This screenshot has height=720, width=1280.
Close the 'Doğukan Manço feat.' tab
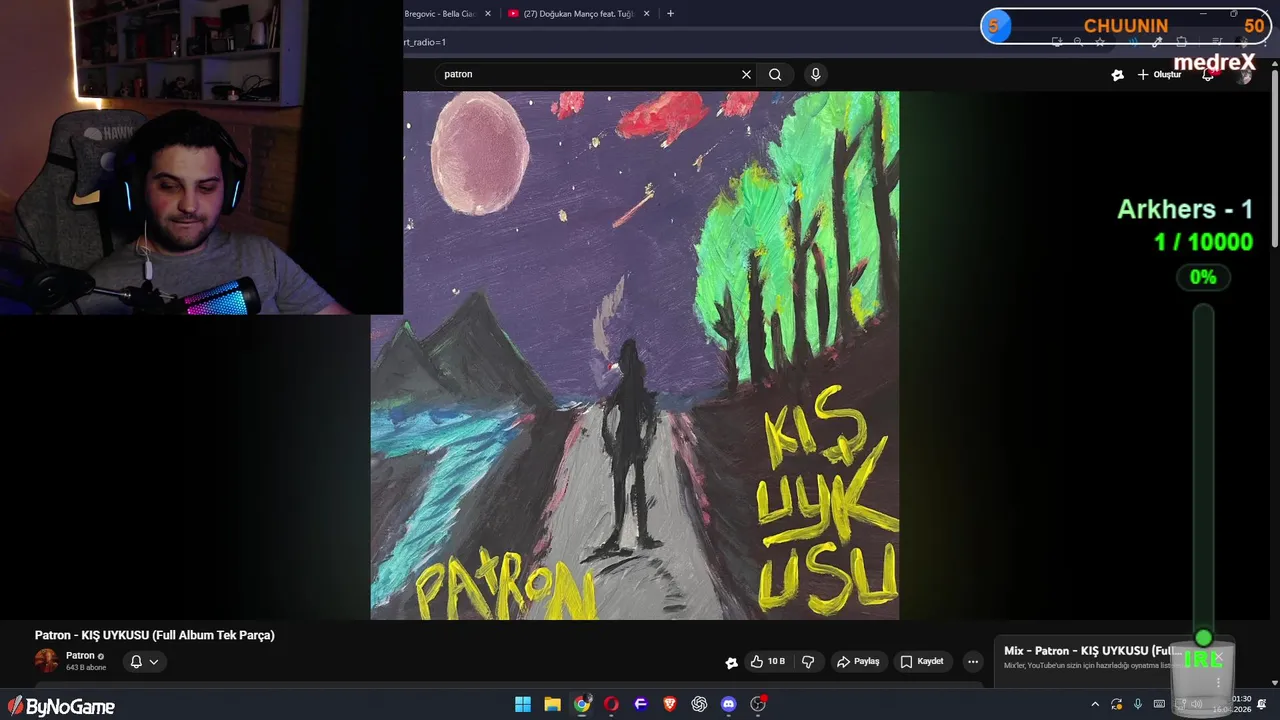tap(646, 14)
